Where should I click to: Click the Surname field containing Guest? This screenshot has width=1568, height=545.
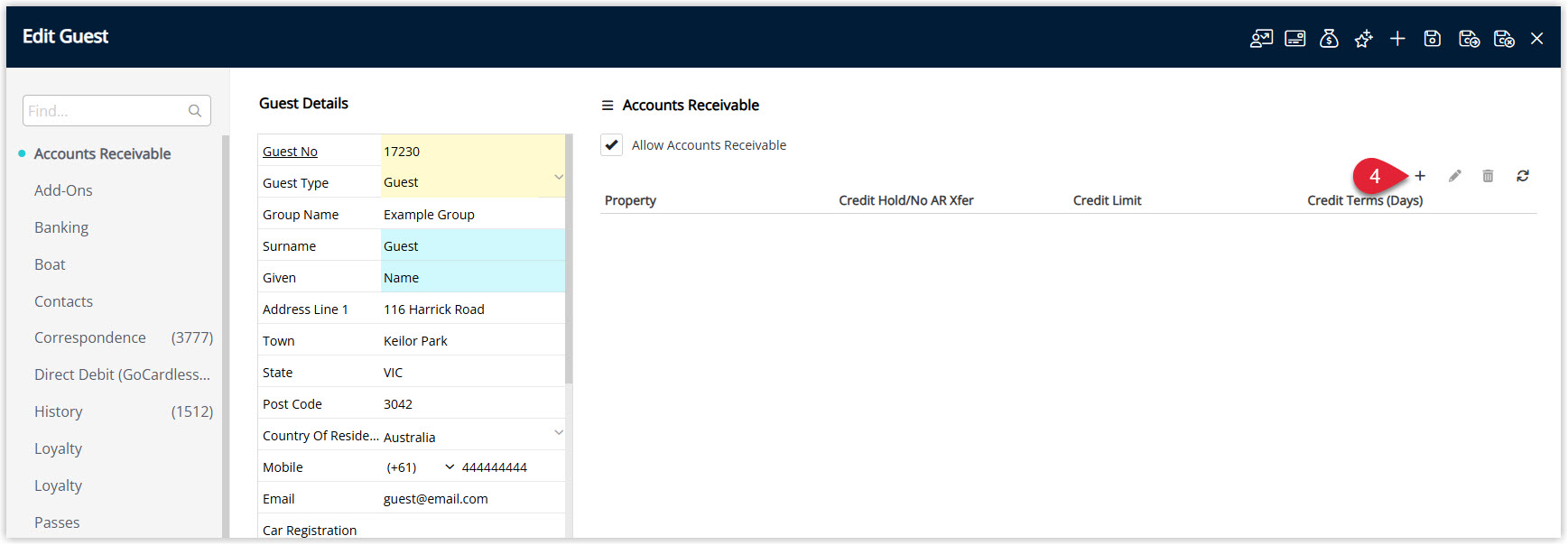tap(472, 245)
